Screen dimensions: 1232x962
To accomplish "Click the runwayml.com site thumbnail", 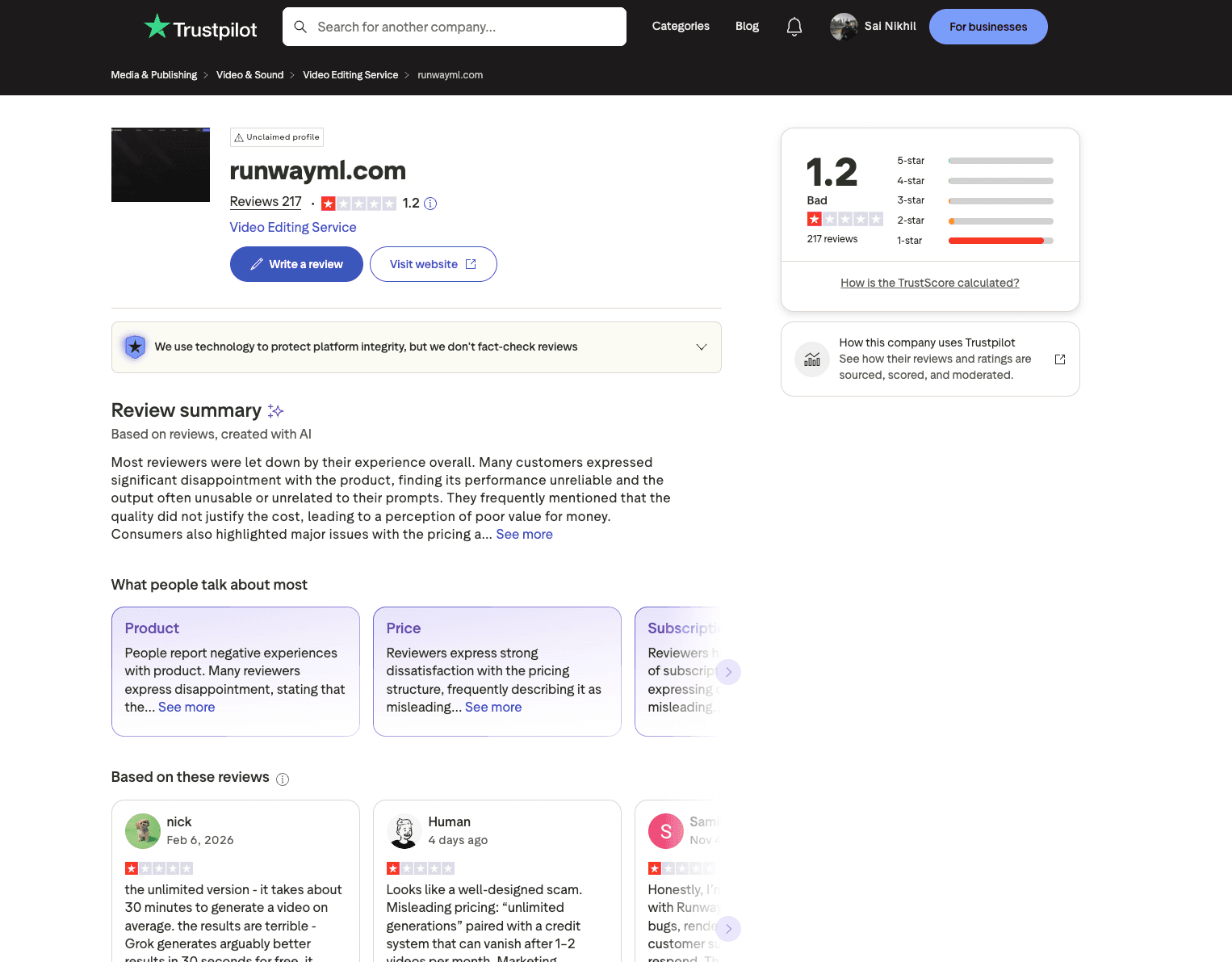I will tap(161, 165).
